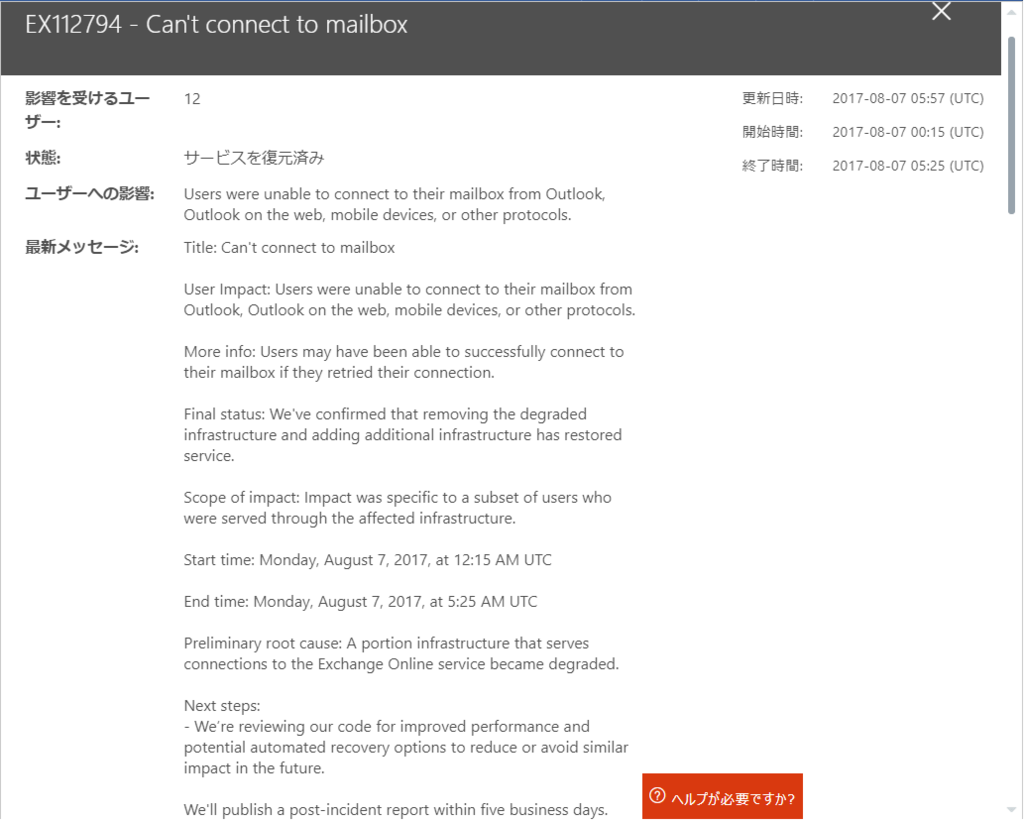The image size is (1024, 820).
Task: Click the help question mark icon
Action: (657, 795)
